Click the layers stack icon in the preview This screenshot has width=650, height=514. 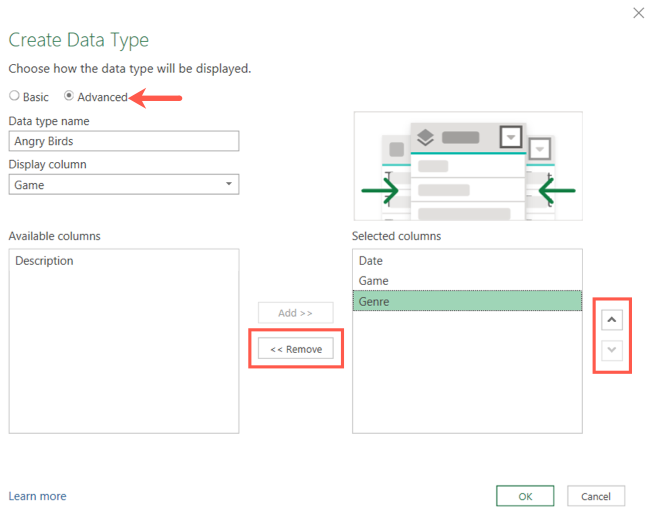tap(424, 137)
